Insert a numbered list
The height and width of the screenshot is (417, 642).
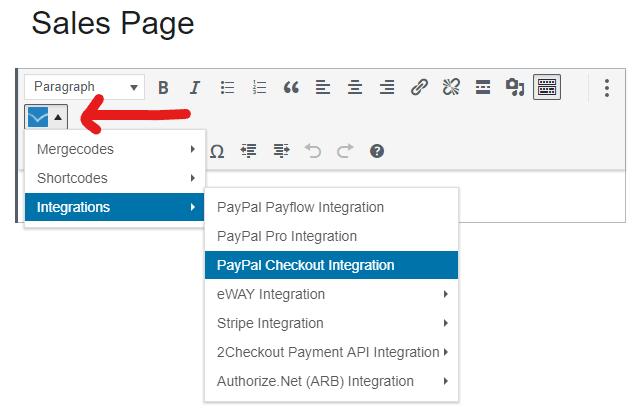259,87
